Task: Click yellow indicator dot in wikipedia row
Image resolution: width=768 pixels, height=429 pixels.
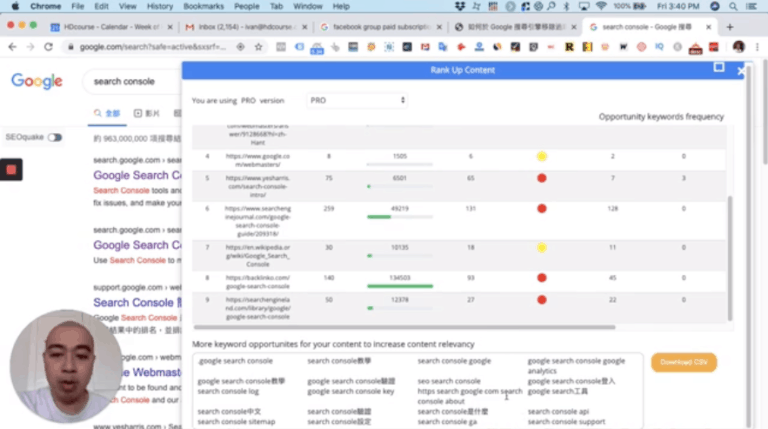Action: click(x=541, y=247)
